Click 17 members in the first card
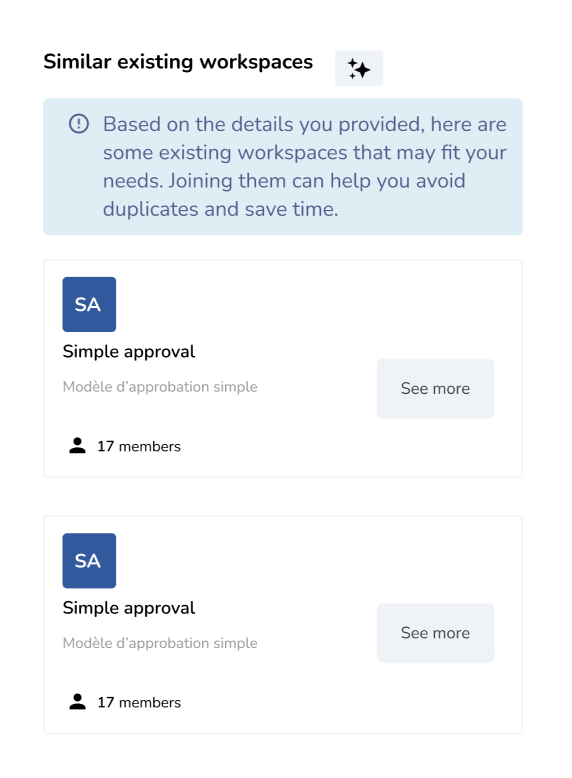572x778 pixels. 139,447
